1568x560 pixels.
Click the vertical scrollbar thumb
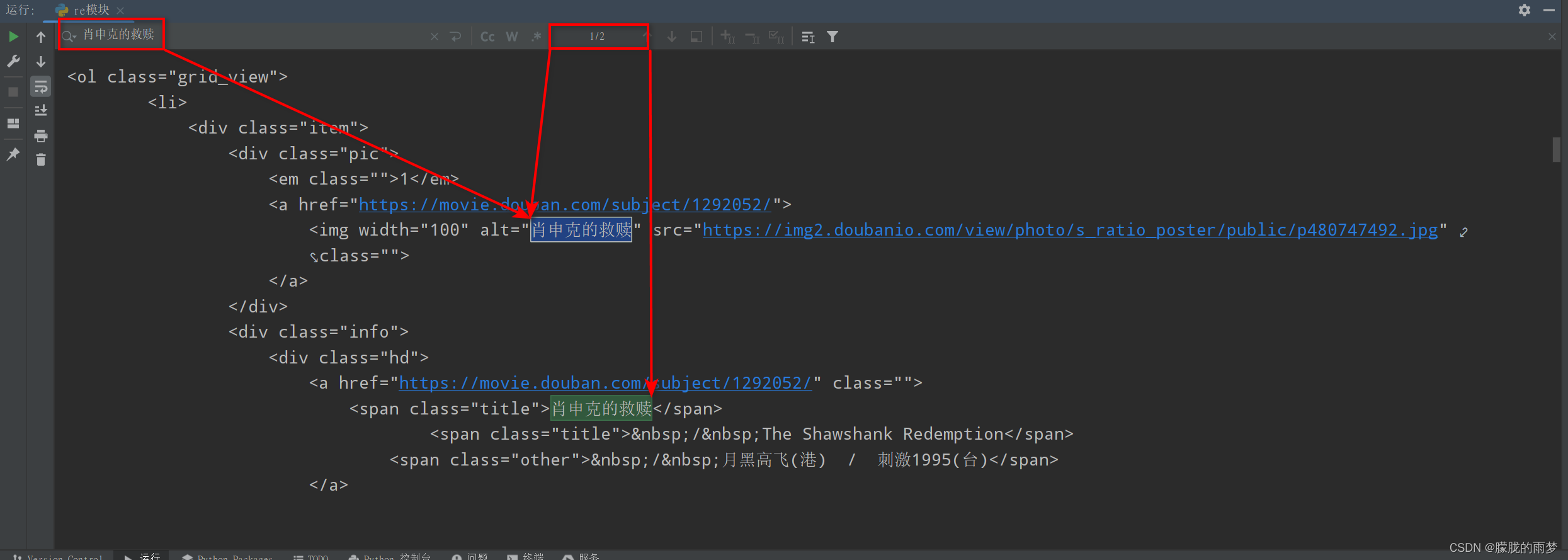pyautogui.click(x=1556, y=150)
